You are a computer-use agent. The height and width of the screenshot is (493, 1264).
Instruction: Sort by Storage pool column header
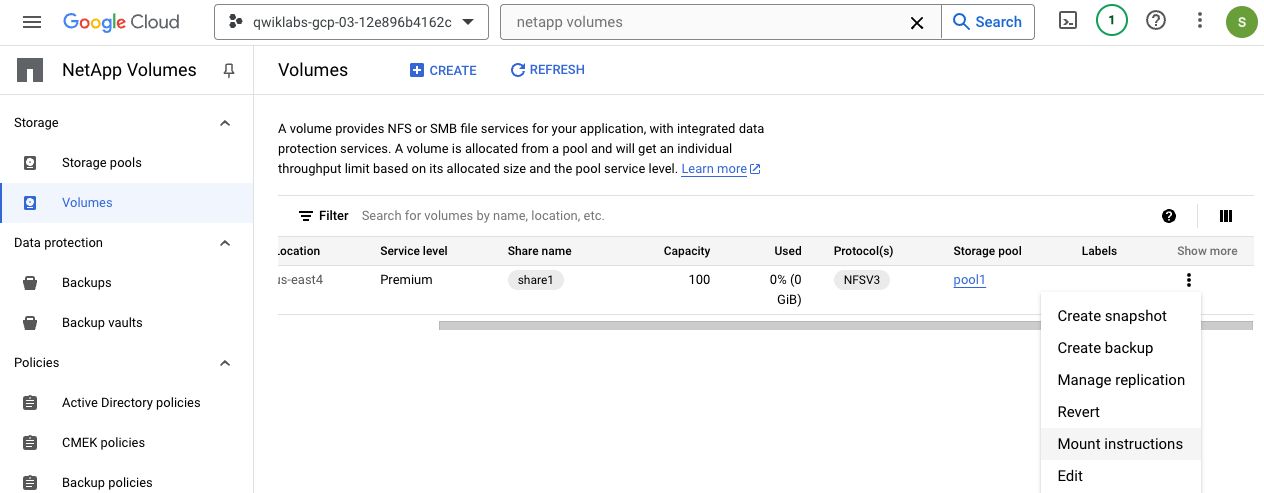988,251
